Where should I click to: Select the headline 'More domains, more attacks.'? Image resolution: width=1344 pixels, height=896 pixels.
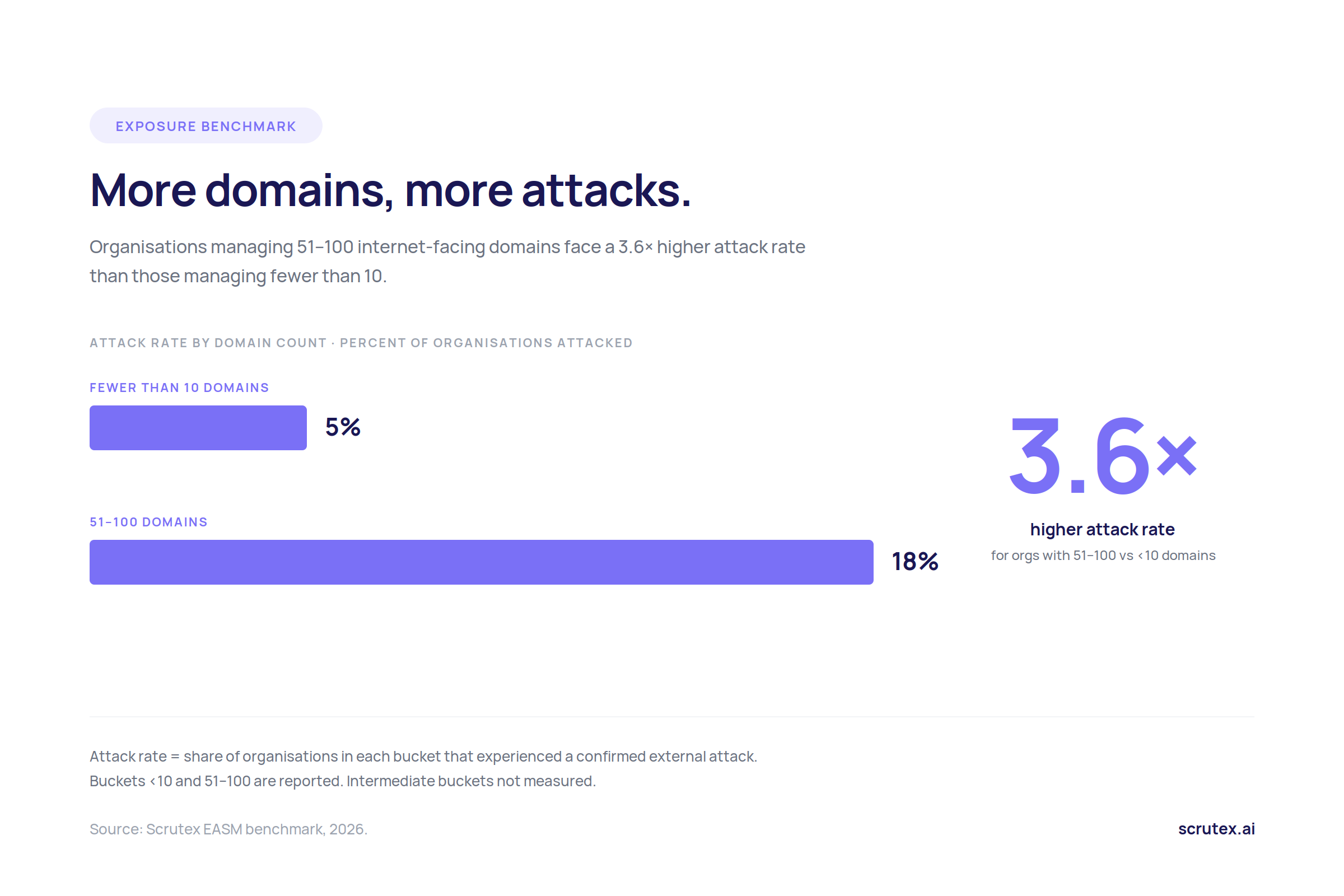click(390, 191)
